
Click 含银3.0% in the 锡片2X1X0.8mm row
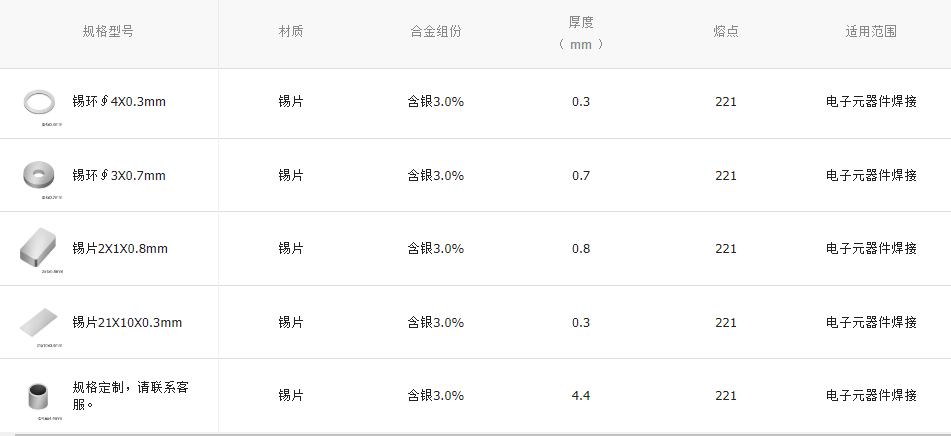pyautogui.click(x=436, y=249)
